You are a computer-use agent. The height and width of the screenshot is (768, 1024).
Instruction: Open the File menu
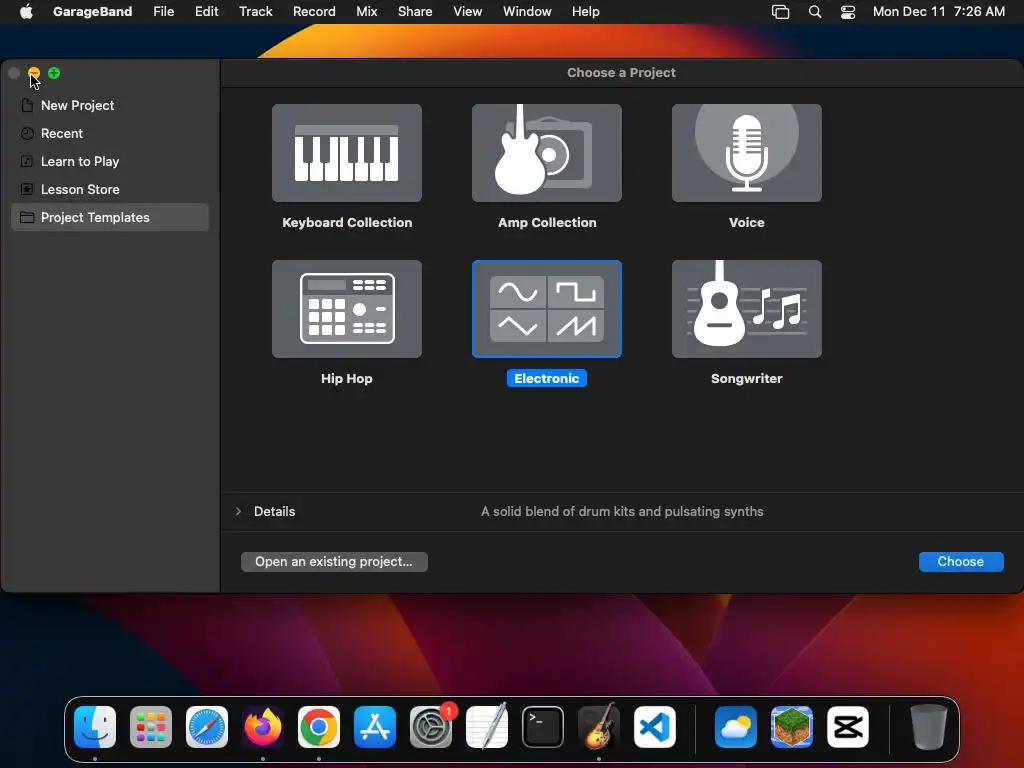click(163, 11)
